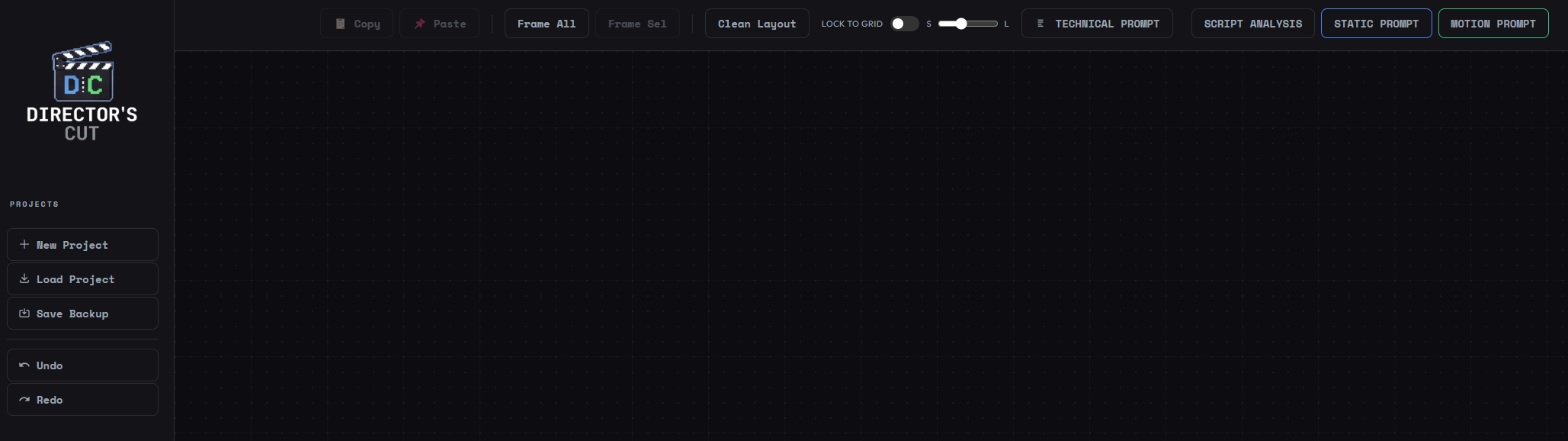Click the lines icon beside Technical Prompt
The image size is (1568, 441).
click(x=1041, y=24)
